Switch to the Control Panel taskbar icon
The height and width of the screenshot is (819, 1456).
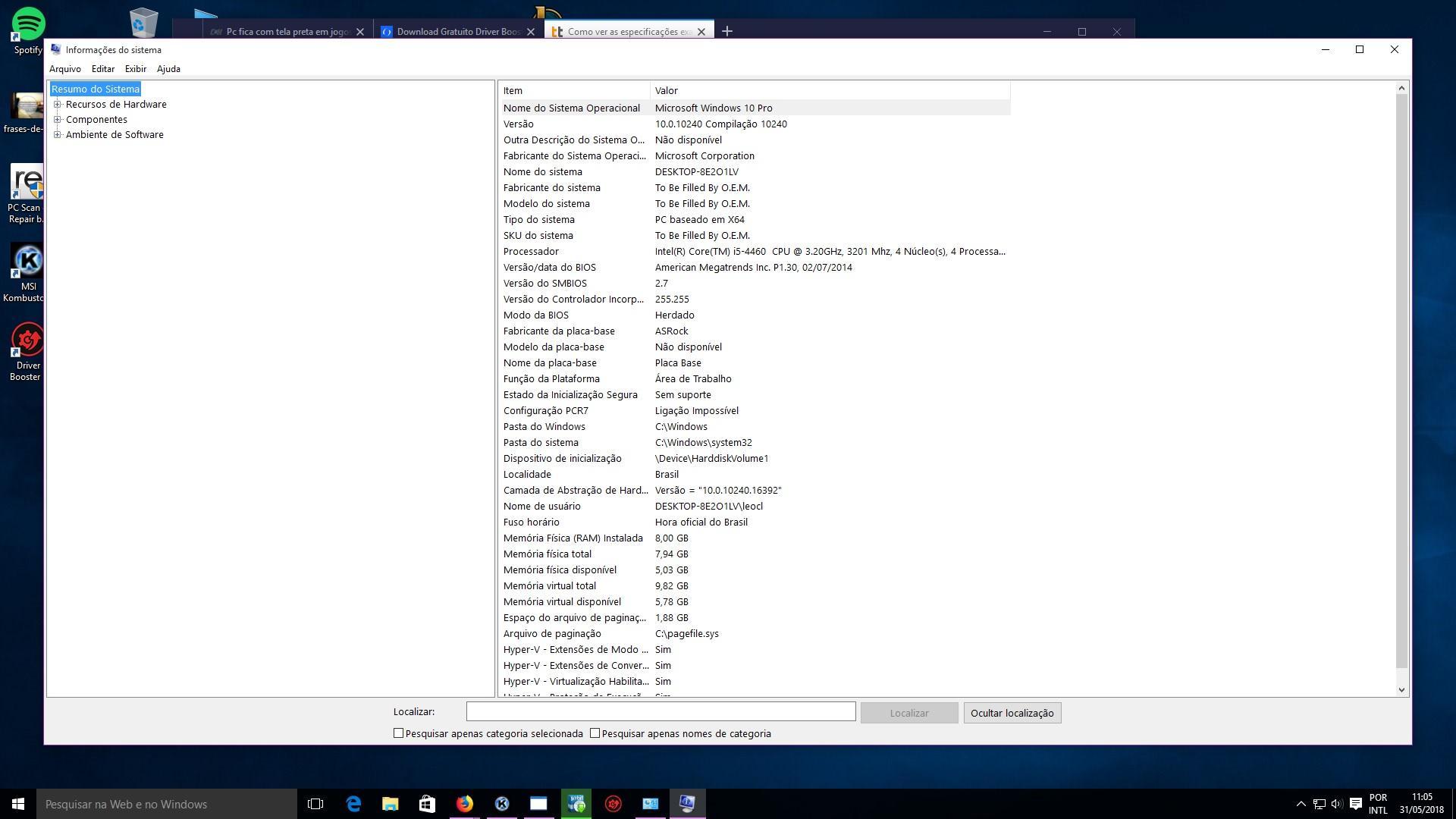click(x=650, y=804)
